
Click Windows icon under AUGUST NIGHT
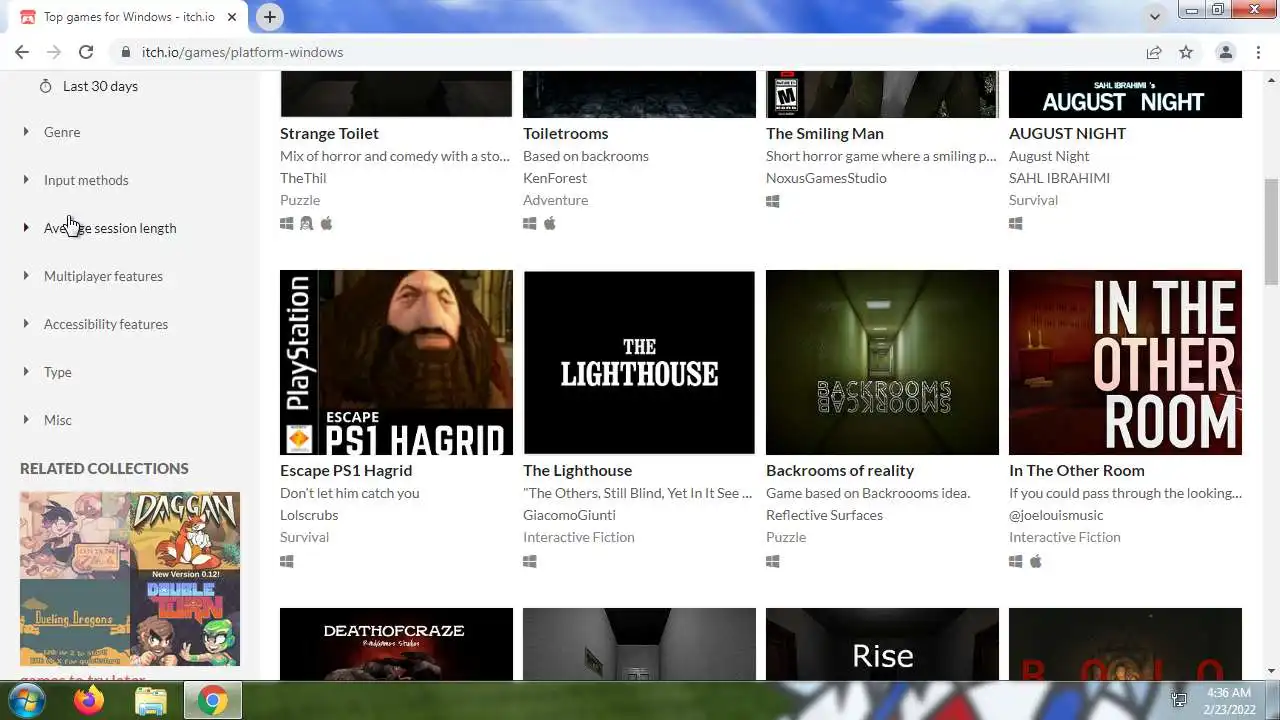[x=1016, y=224]
